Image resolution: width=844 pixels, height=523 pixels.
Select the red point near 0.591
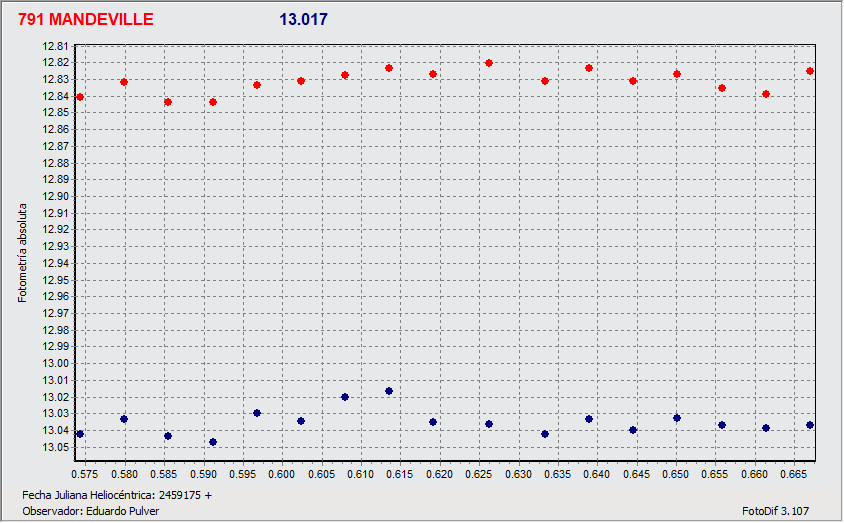(213, 102)
